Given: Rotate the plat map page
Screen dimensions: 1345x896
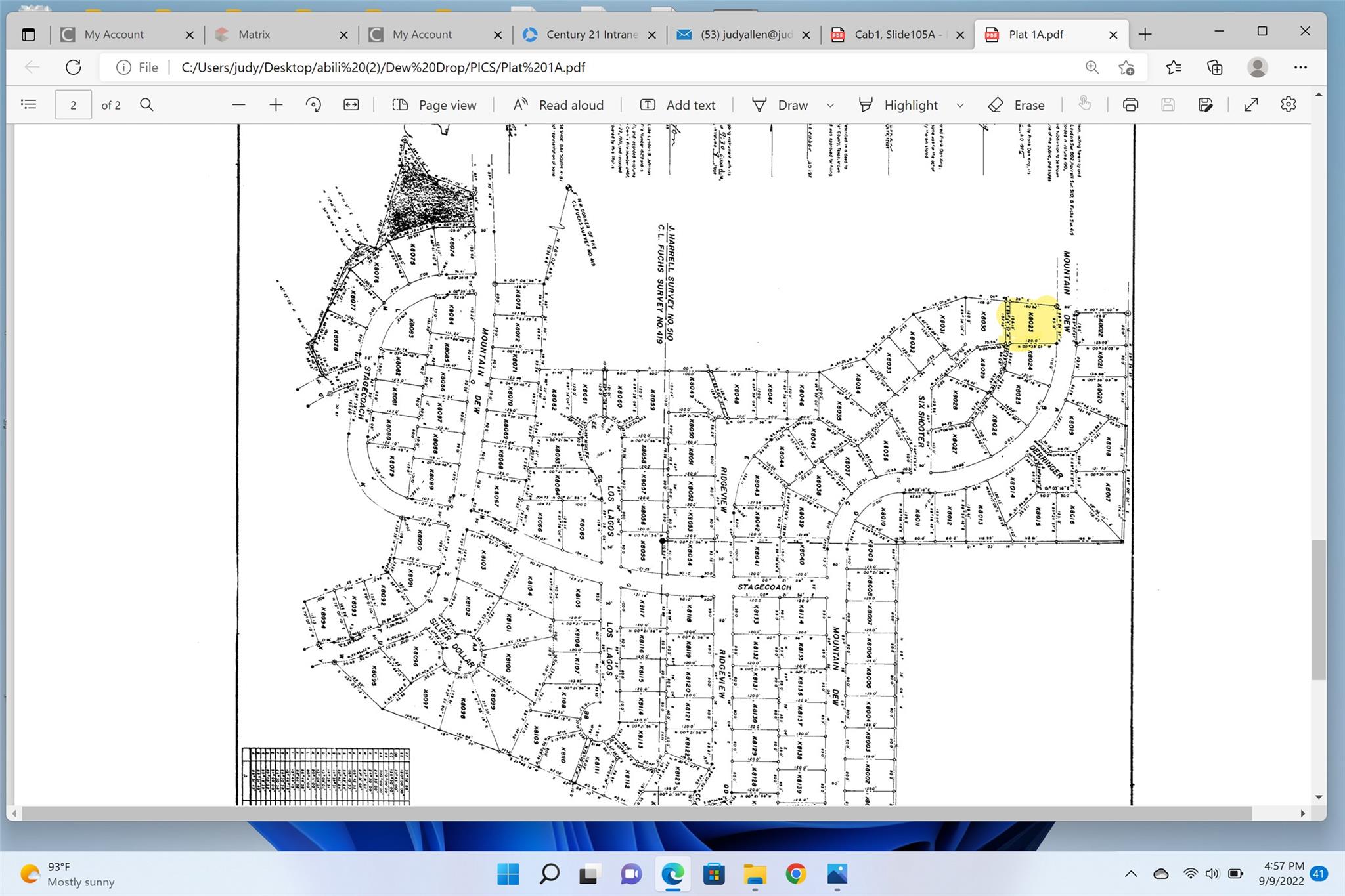Looking at the screenshot, I should [313, 105].
